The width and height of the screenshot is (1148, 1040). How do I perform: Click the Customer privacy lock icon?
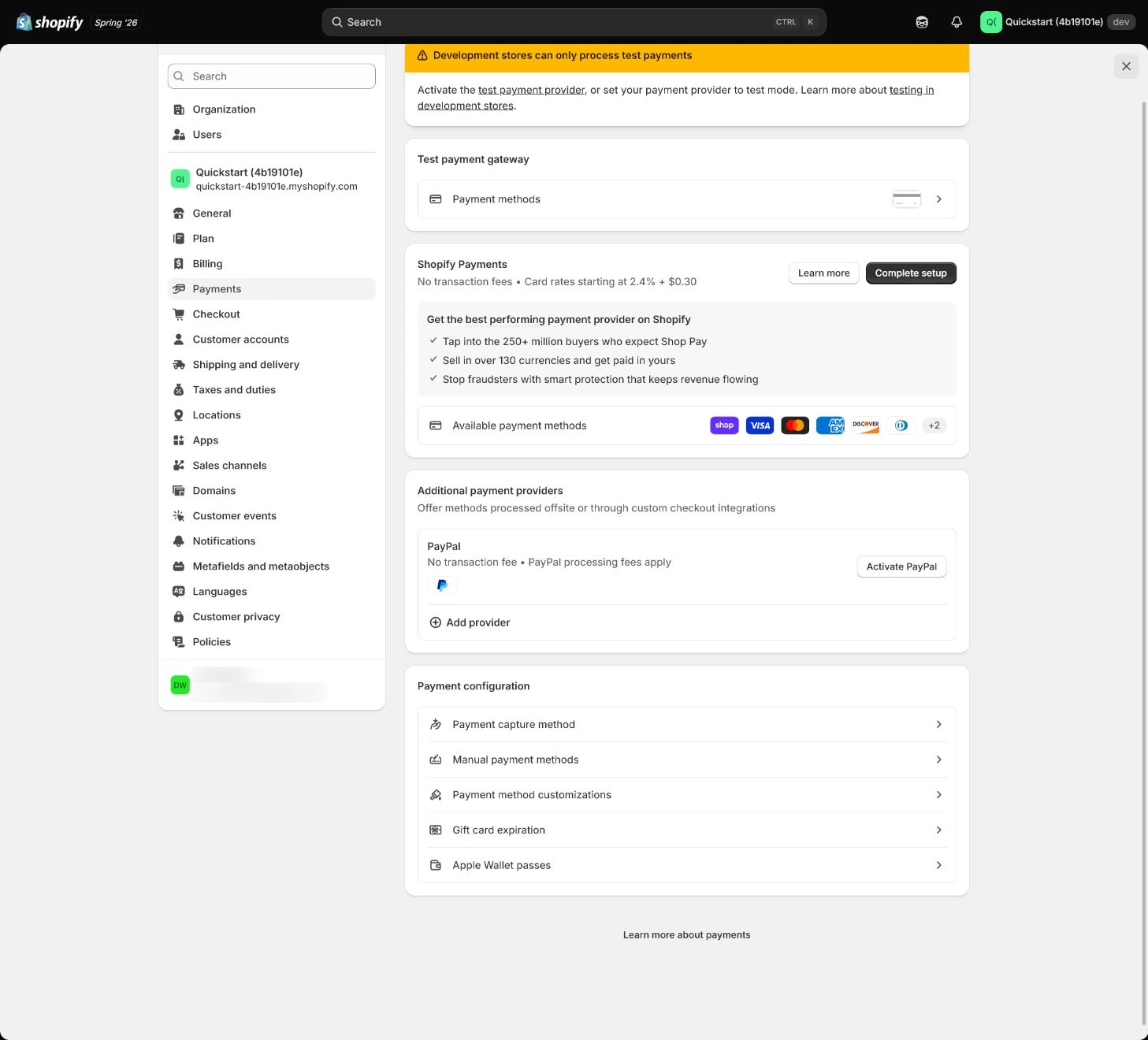pyautogui.click(x=179, y=617)
